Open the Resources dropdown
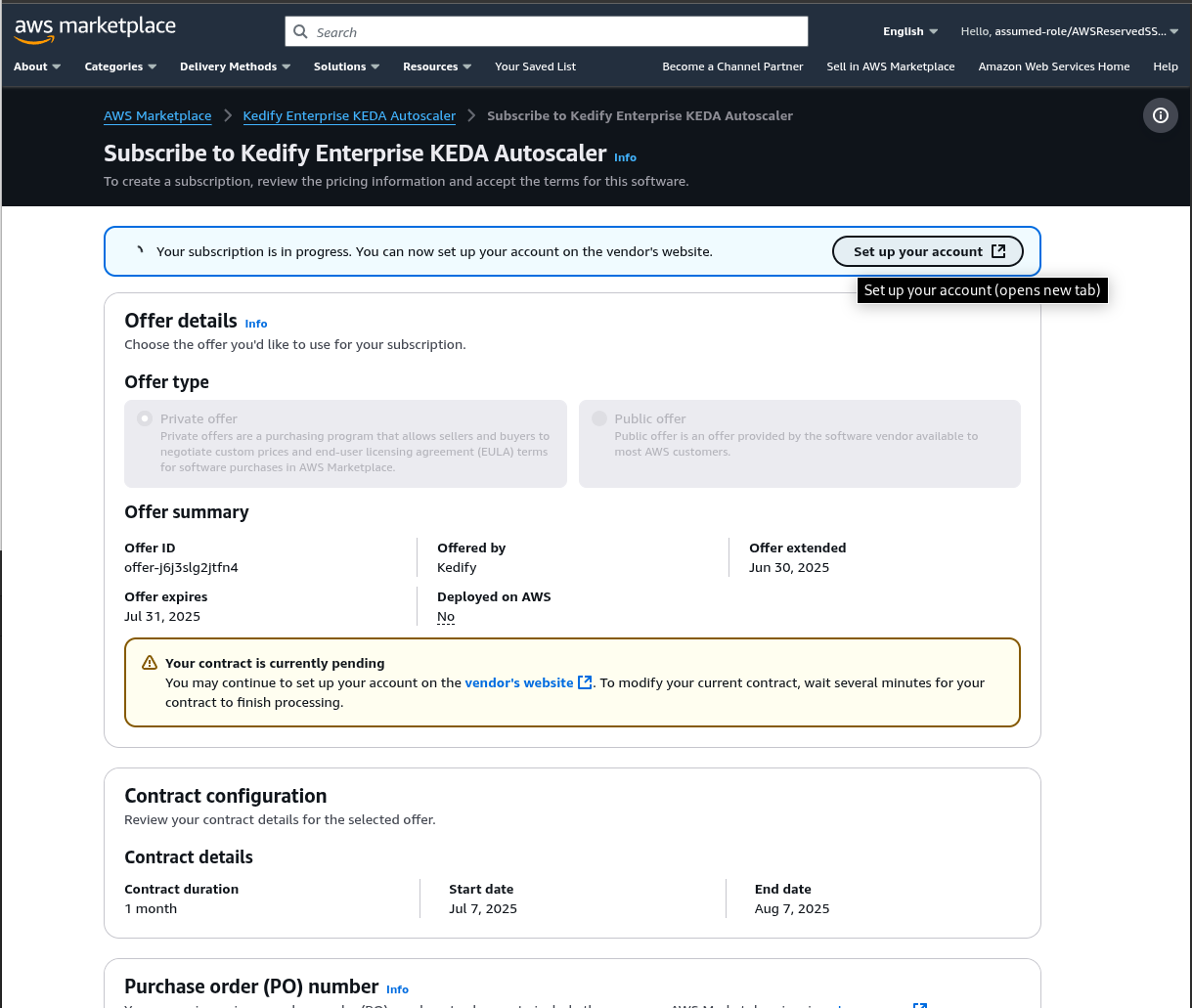 point(437,66)
